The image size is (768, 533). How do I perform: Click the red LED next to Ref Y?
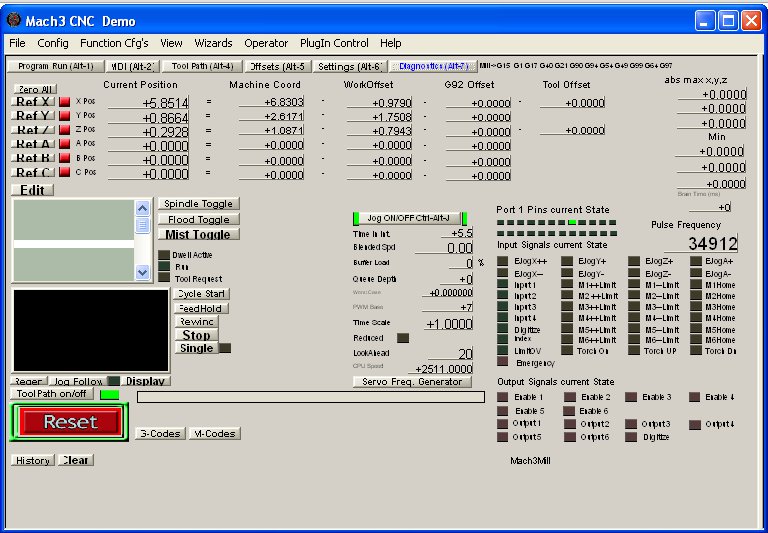(x=65, y=116)
